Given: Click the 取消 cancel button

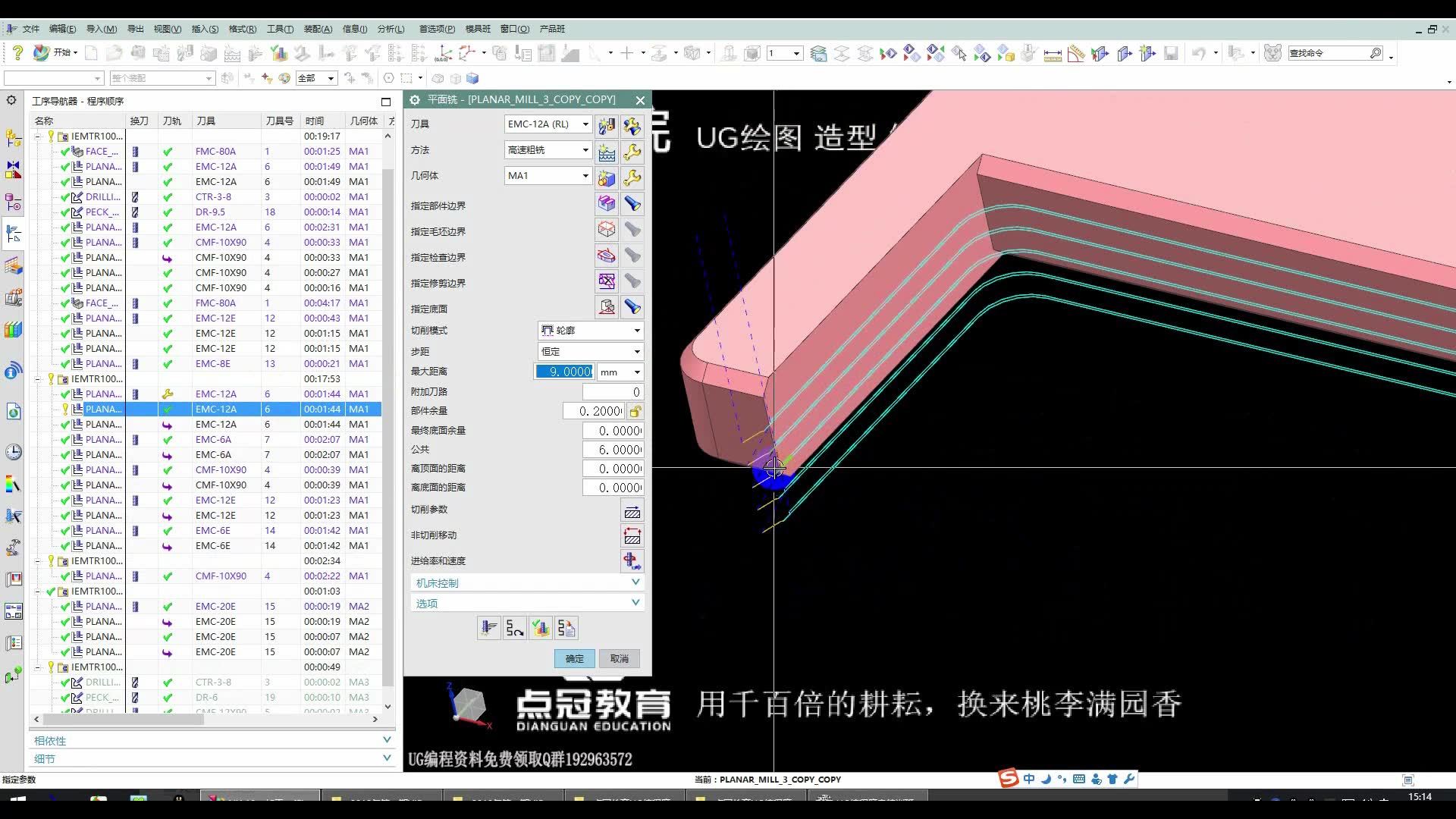Looking at the screenshot, I should tap(619, 658).
